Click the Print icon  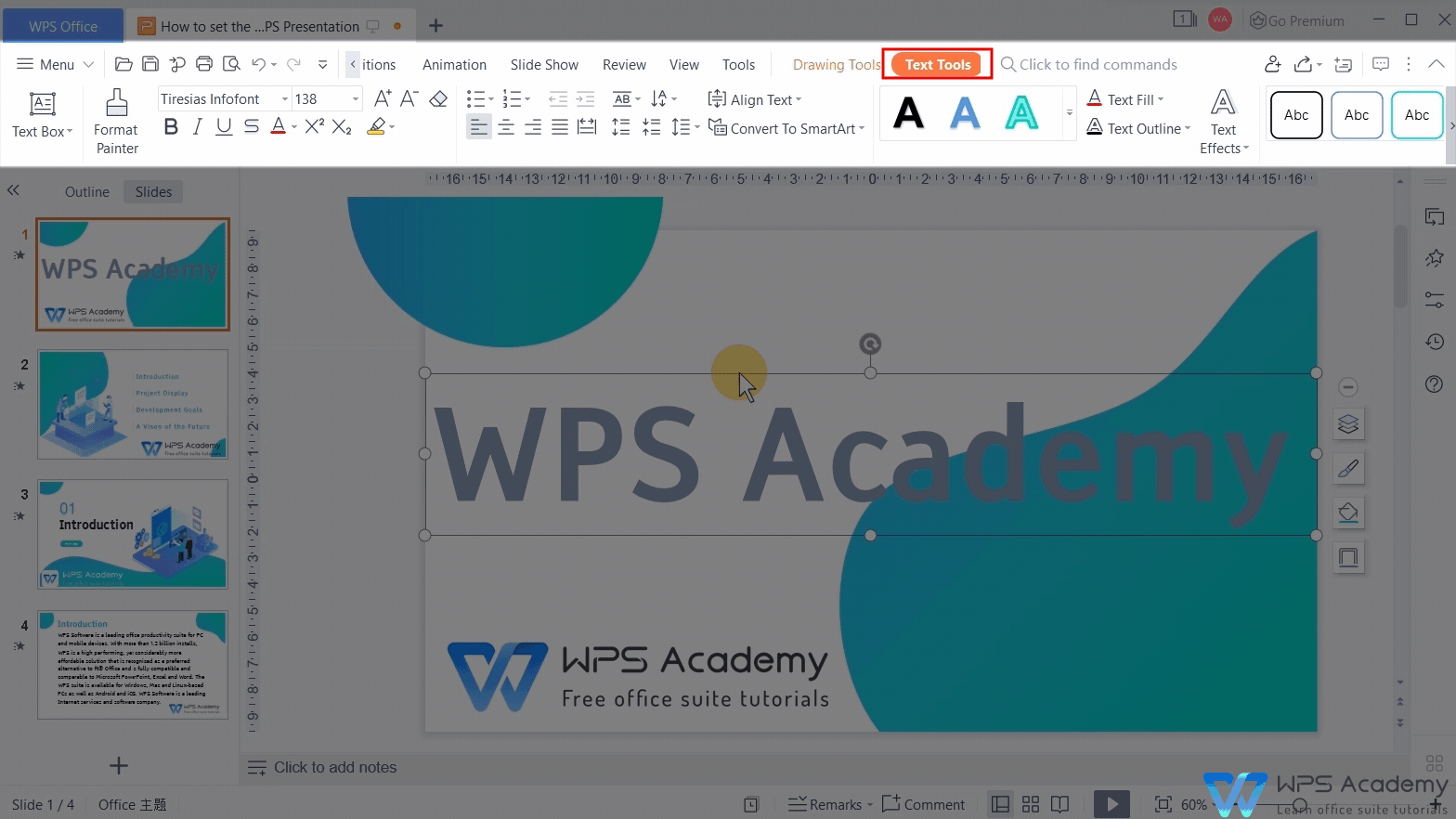[x=204, y=64]
